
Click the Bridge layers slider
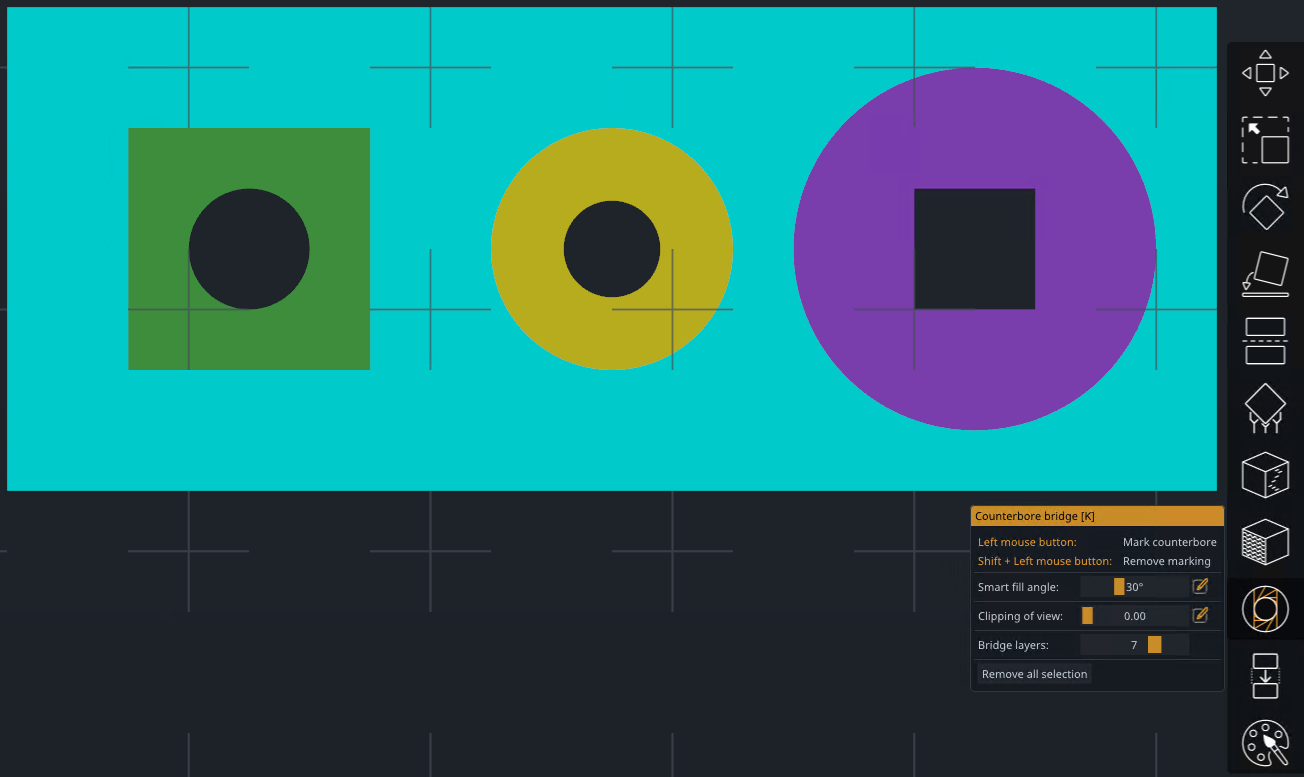(1134, 645)
